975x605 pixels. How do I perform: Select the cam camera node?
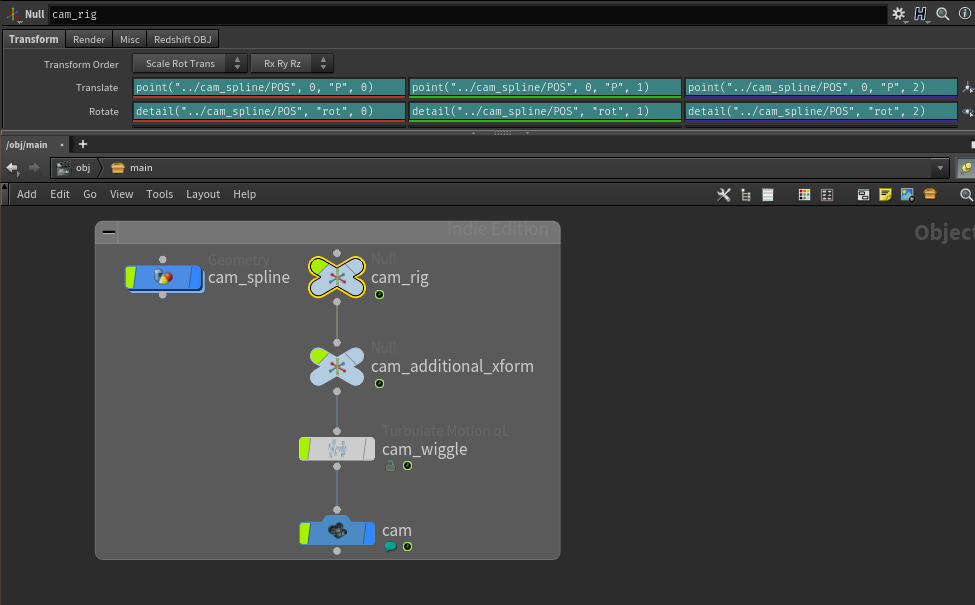tap(337, 532)
